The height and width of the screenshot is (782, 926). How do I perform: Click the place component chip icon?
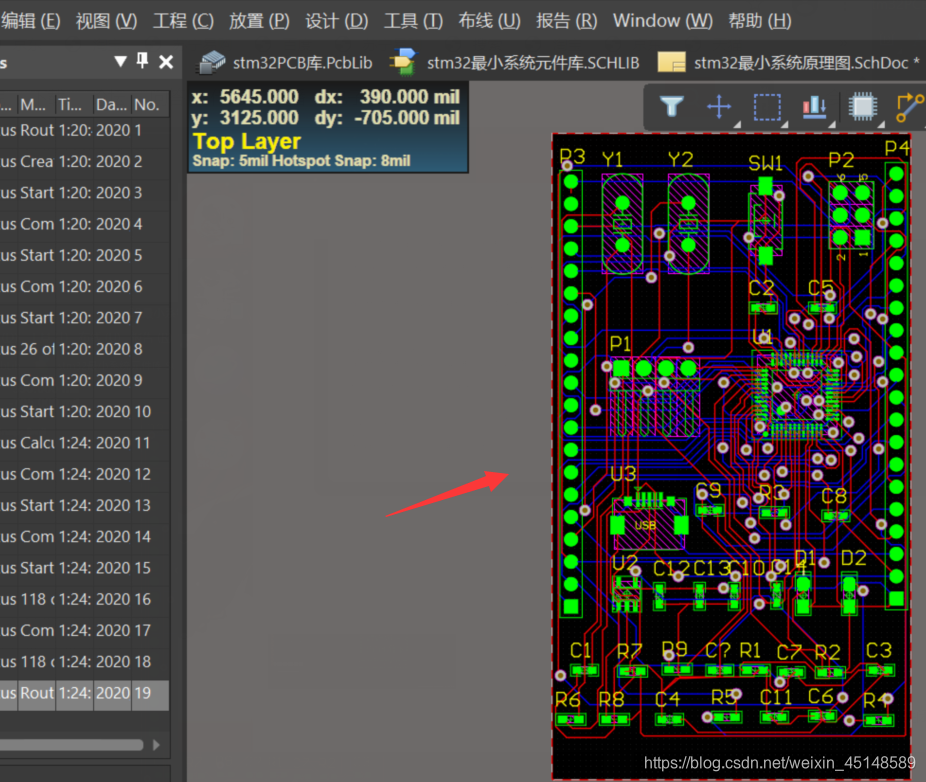859,106
